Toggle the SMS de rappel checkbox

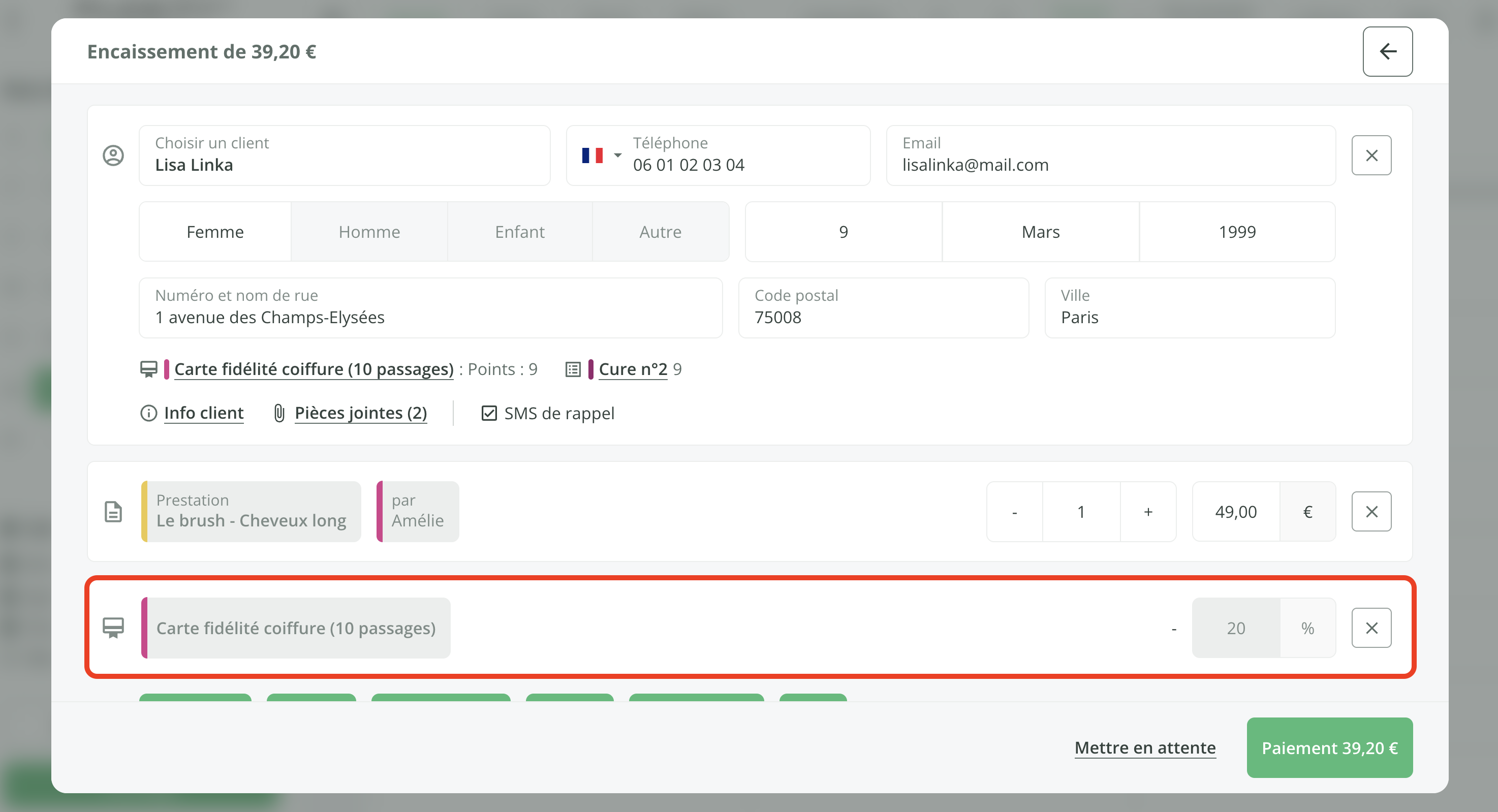tap(489, 413)
